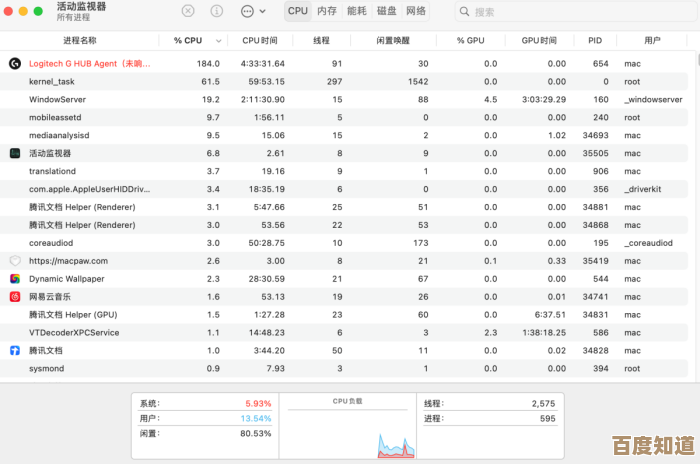Viewport: 700px width, 464px height.
Task: Sort processes by 进程名称 column header
Action: (x=80, y=40)
